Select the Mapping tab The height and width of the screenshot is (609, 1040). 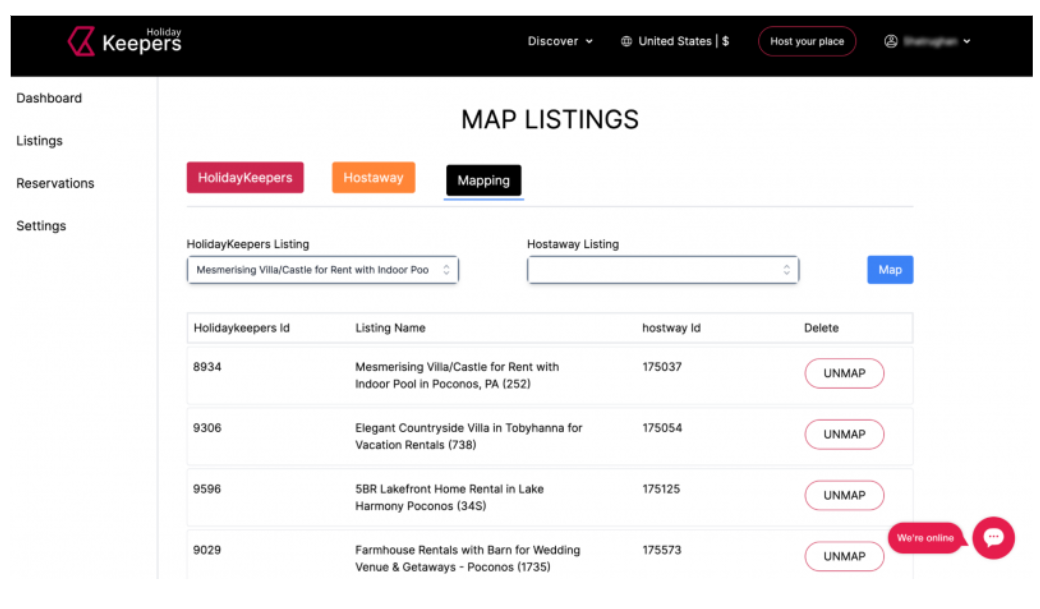[484, 180]
